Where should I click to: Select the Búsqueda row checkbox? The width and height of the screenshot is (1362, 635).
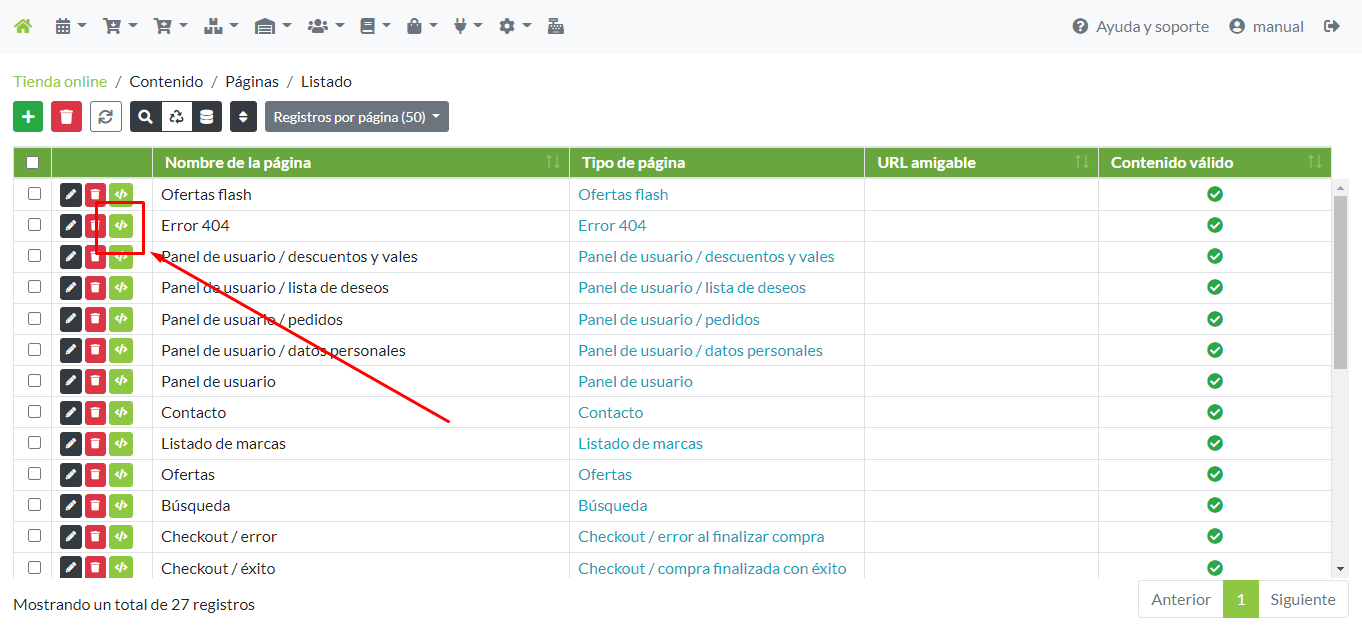click(34, 505)
